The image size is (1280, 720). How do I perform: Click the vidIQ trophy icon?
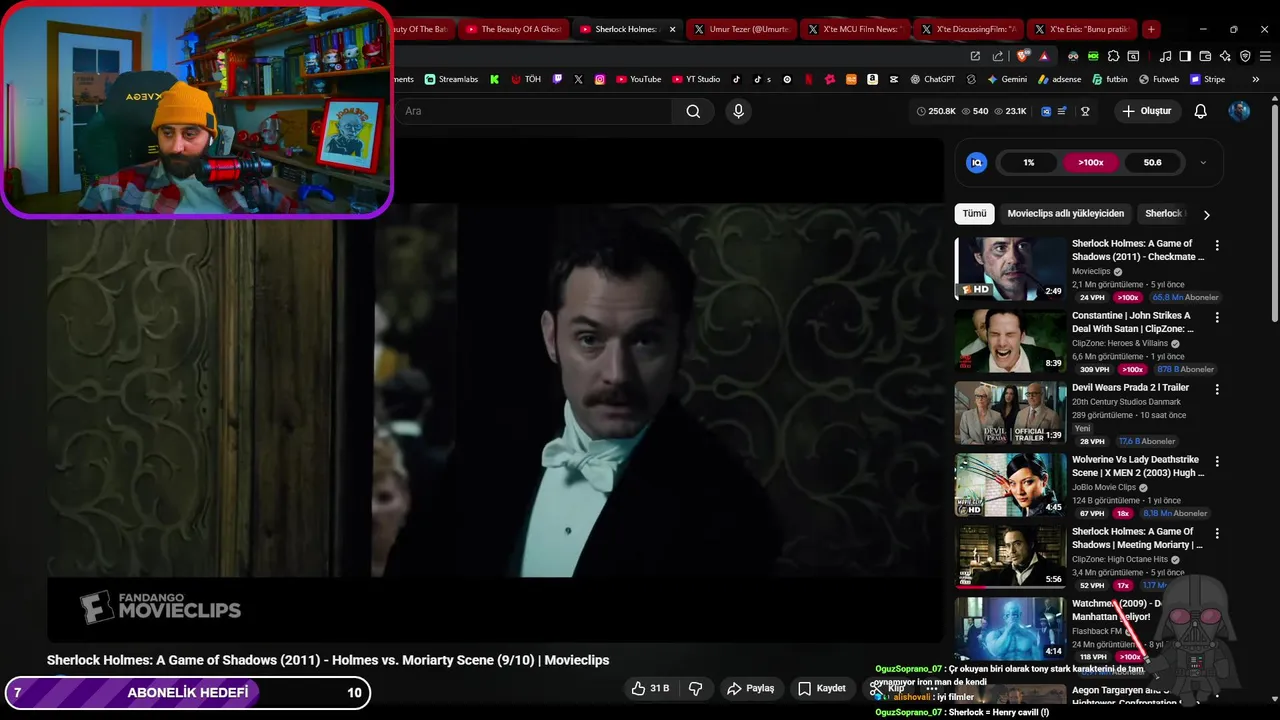(1085, 111)
